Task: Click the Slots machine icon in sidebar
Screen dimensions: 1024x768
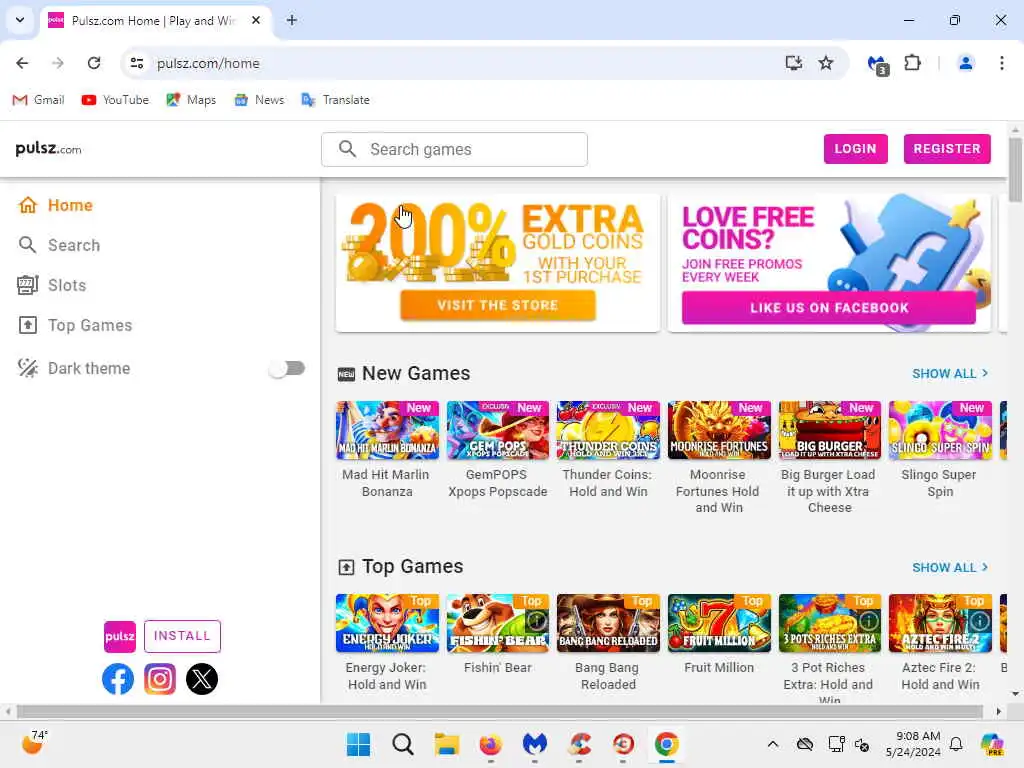Action: [27, 285]
